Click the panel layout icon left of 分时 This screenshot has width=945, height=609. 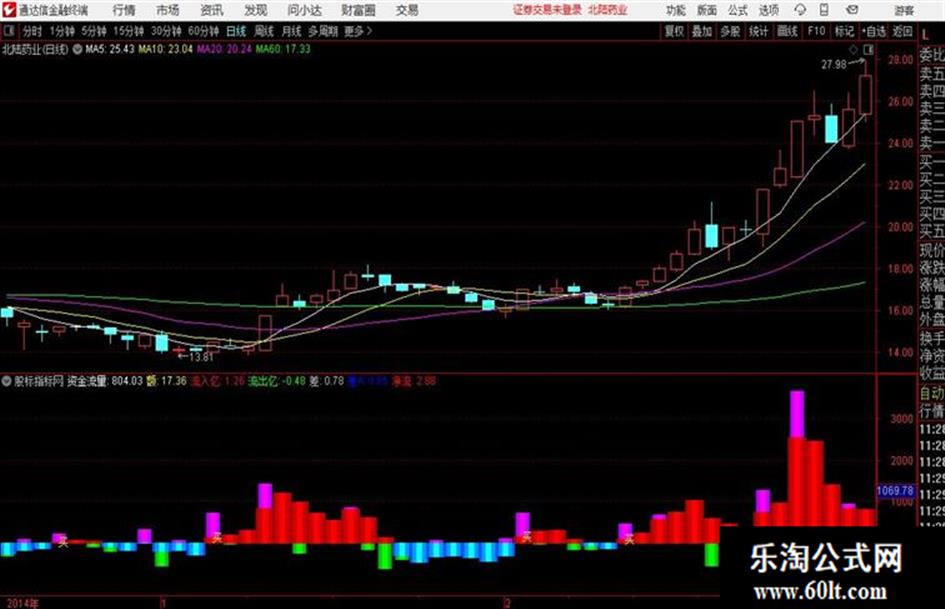click(8, 31)
